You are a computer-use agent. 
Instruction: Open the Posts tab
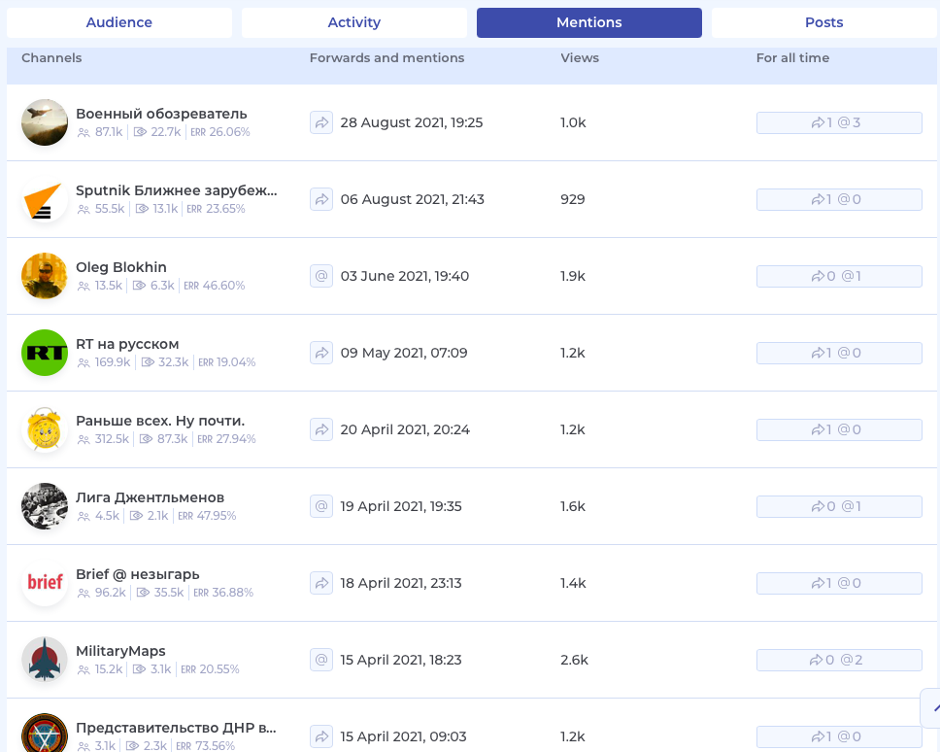click(x=823, y=22)
